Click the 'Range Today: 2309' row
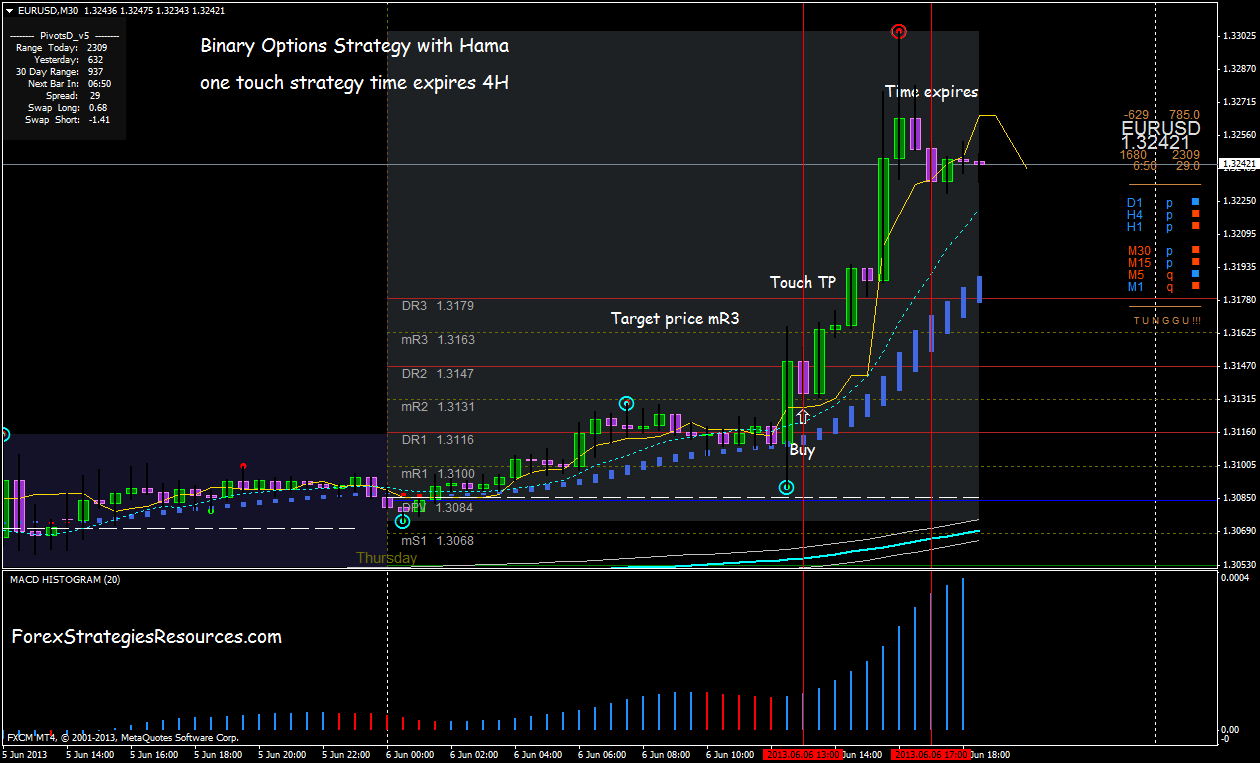This screenshot has width=1260, height=763. (x=62, y=47)
